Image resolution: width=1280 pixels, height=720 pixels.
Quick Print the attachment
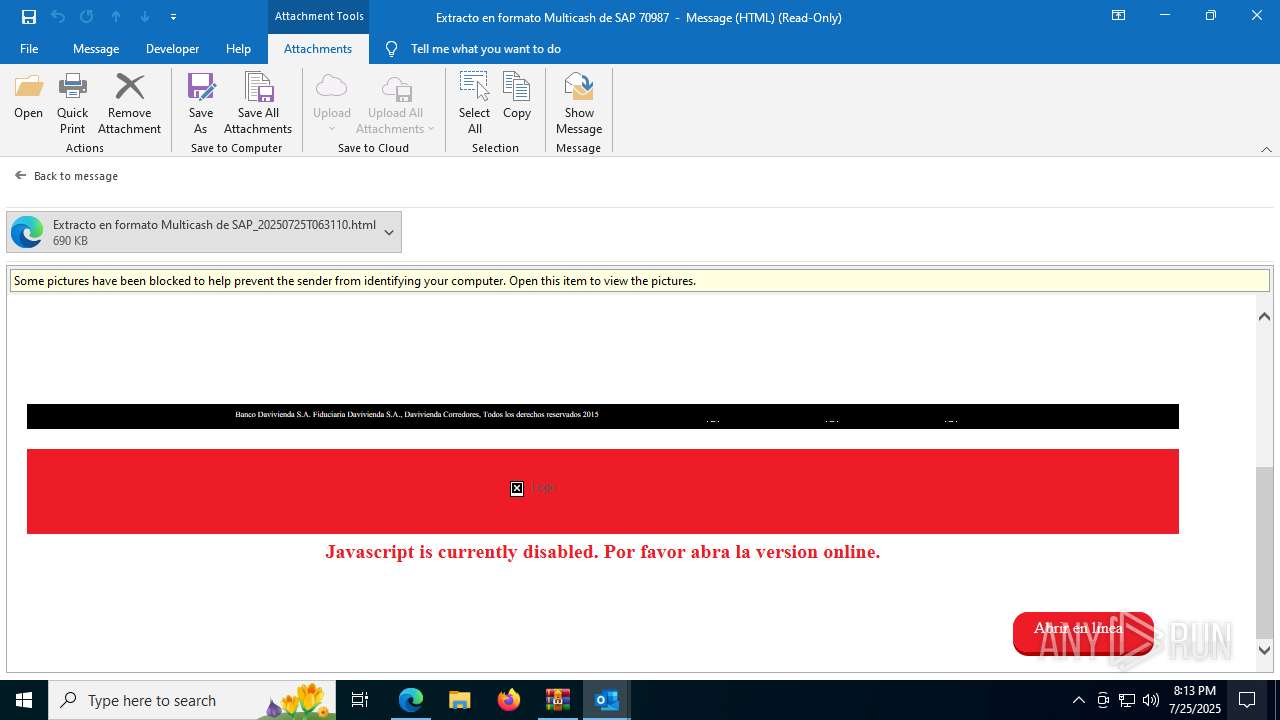(x=72, y=104)
